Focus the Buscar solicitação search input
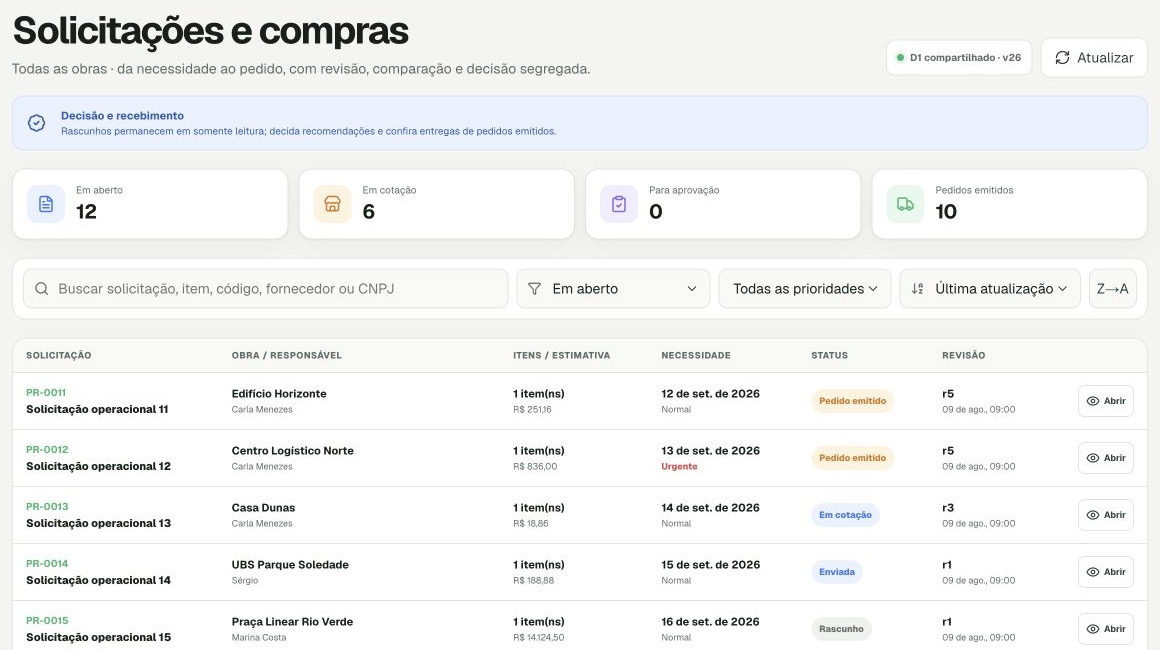1160x650 pixels. pyautogui.click(x=266, y=288)
